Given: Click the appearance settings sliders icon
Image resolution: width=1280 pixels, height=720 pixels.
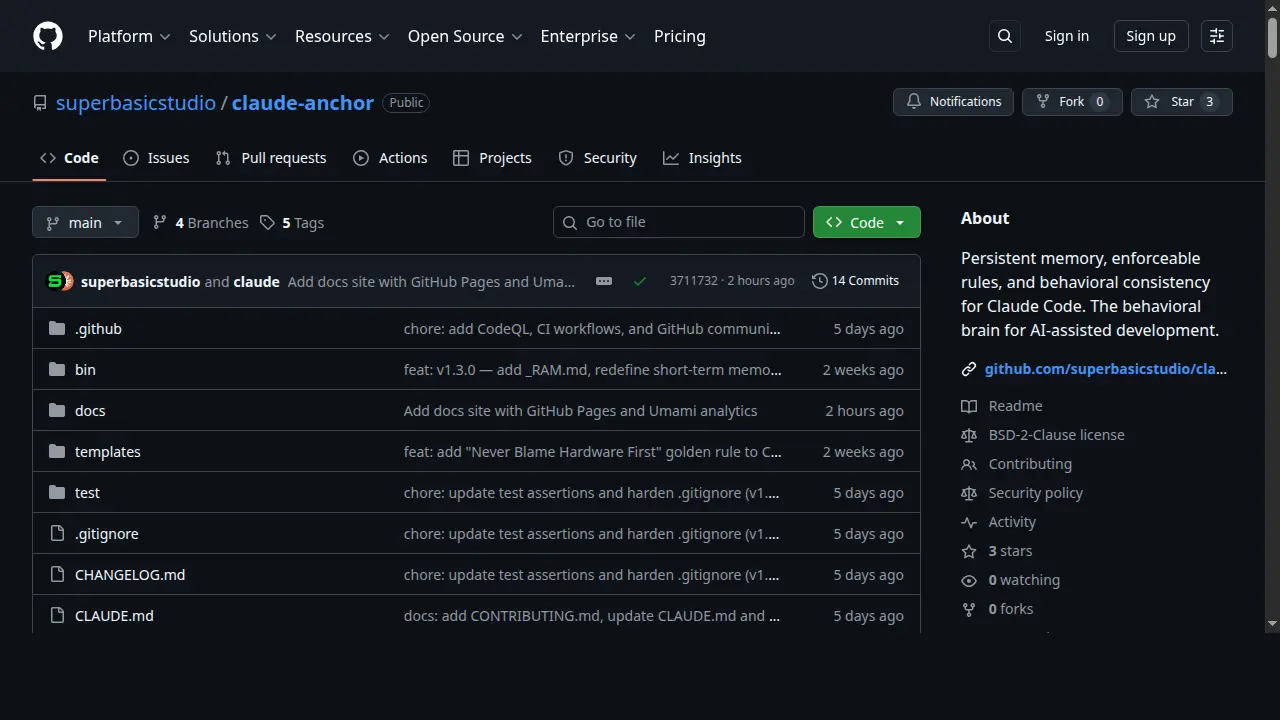Looking at the screenshot, I should pyautogui.click(x=1217, y=36).
